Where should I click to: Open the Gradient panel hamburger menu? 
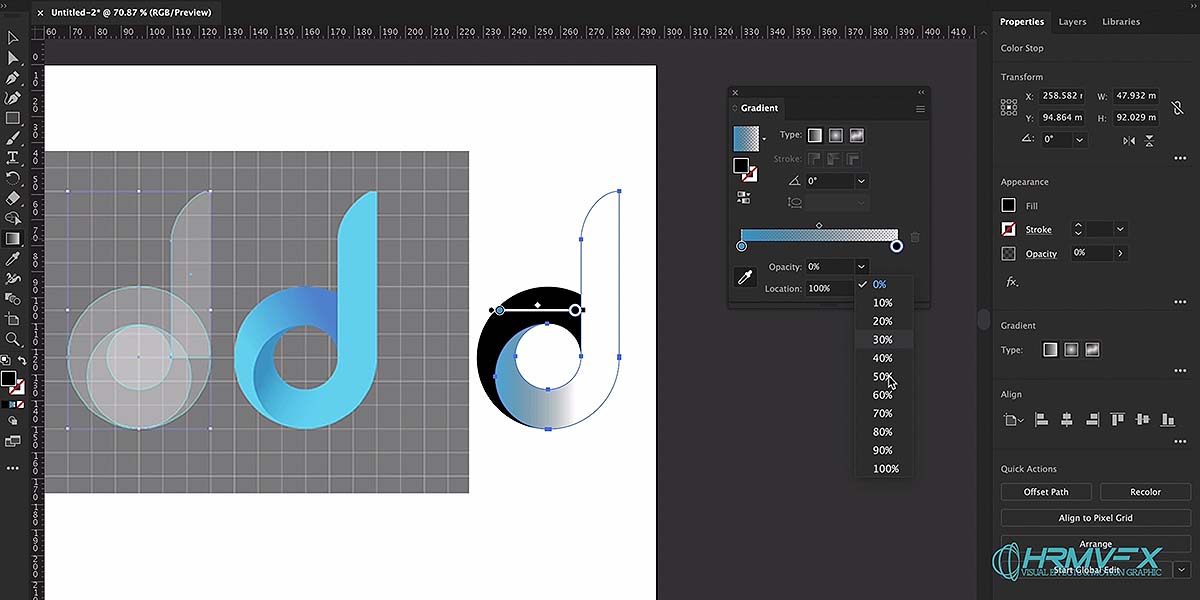920,109
